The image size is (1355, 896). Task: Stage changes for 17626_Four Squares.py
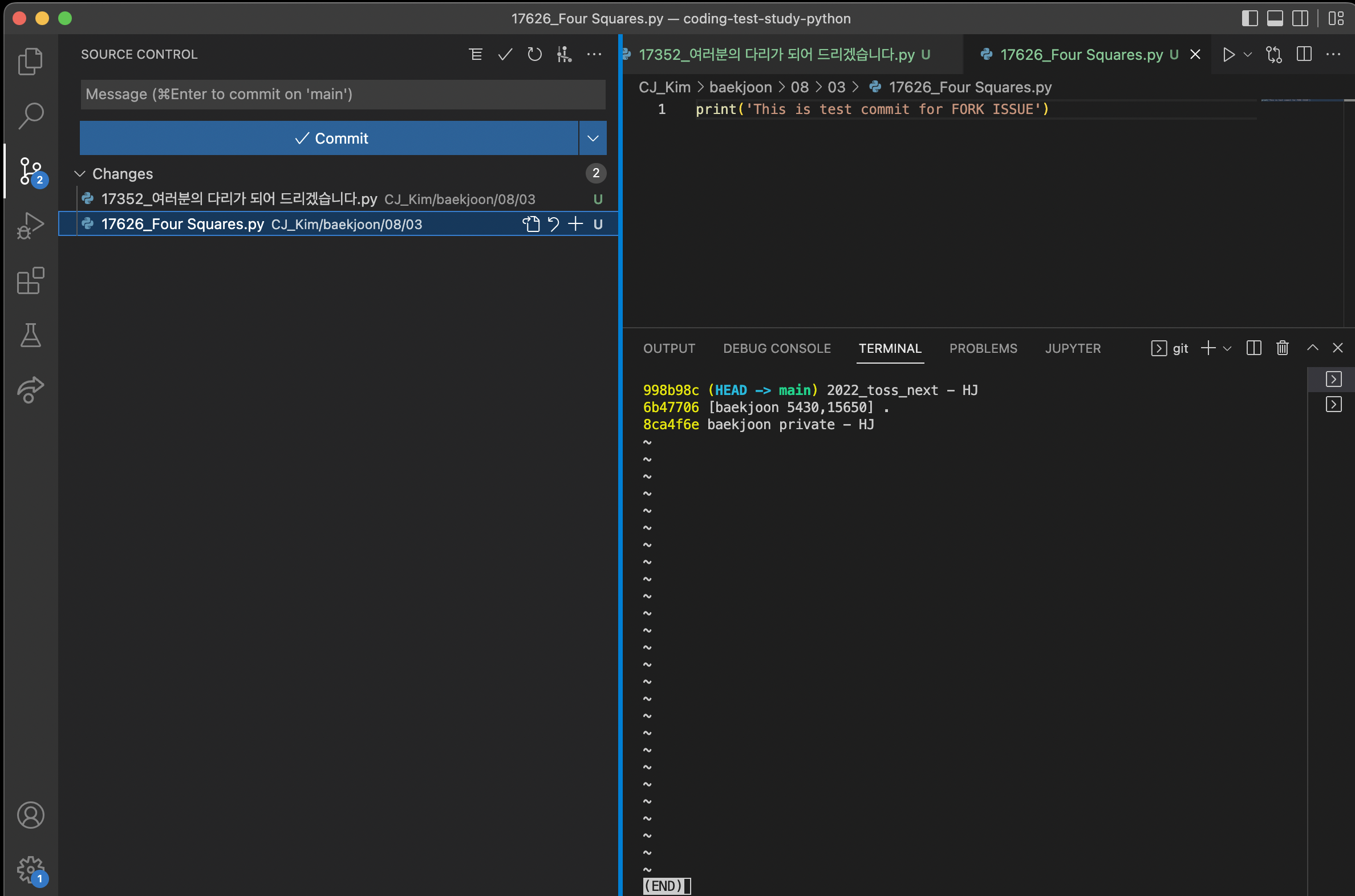pyautogui.click(x=575, y=224)
